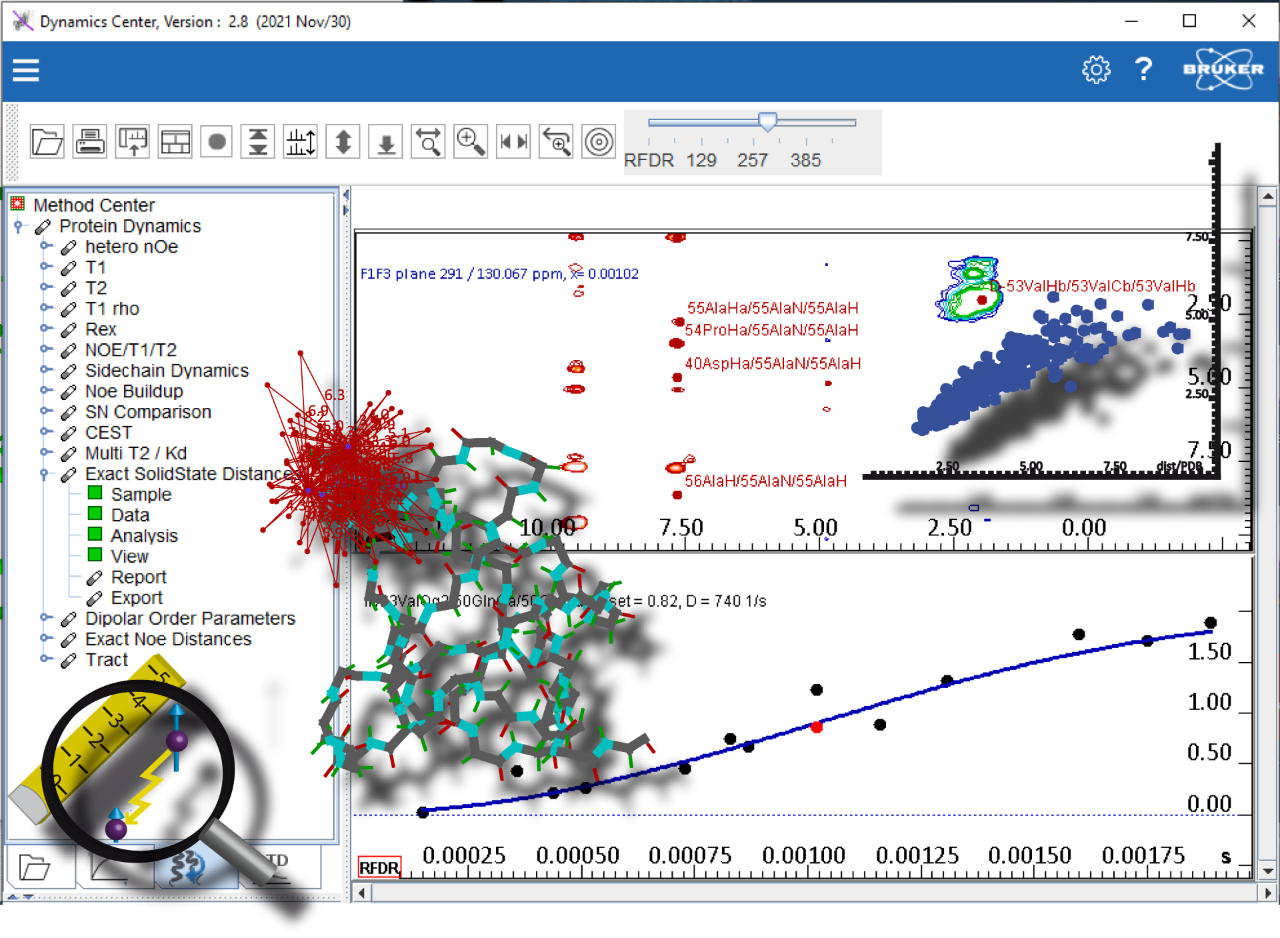
Task: Open settings via the gear icon
Action: 1096,70
